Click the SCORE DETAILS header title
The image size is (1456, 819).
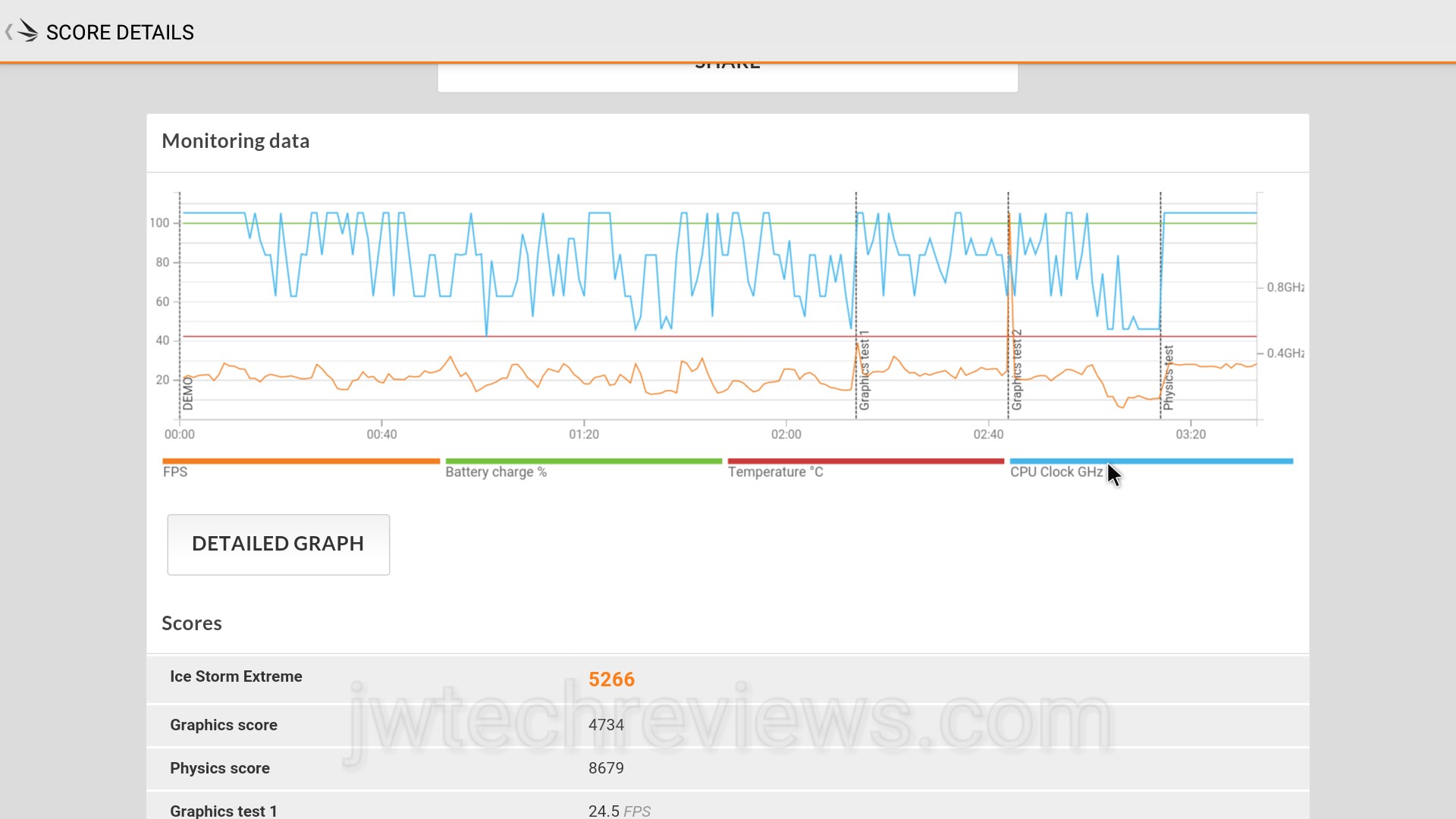[120, 33]
